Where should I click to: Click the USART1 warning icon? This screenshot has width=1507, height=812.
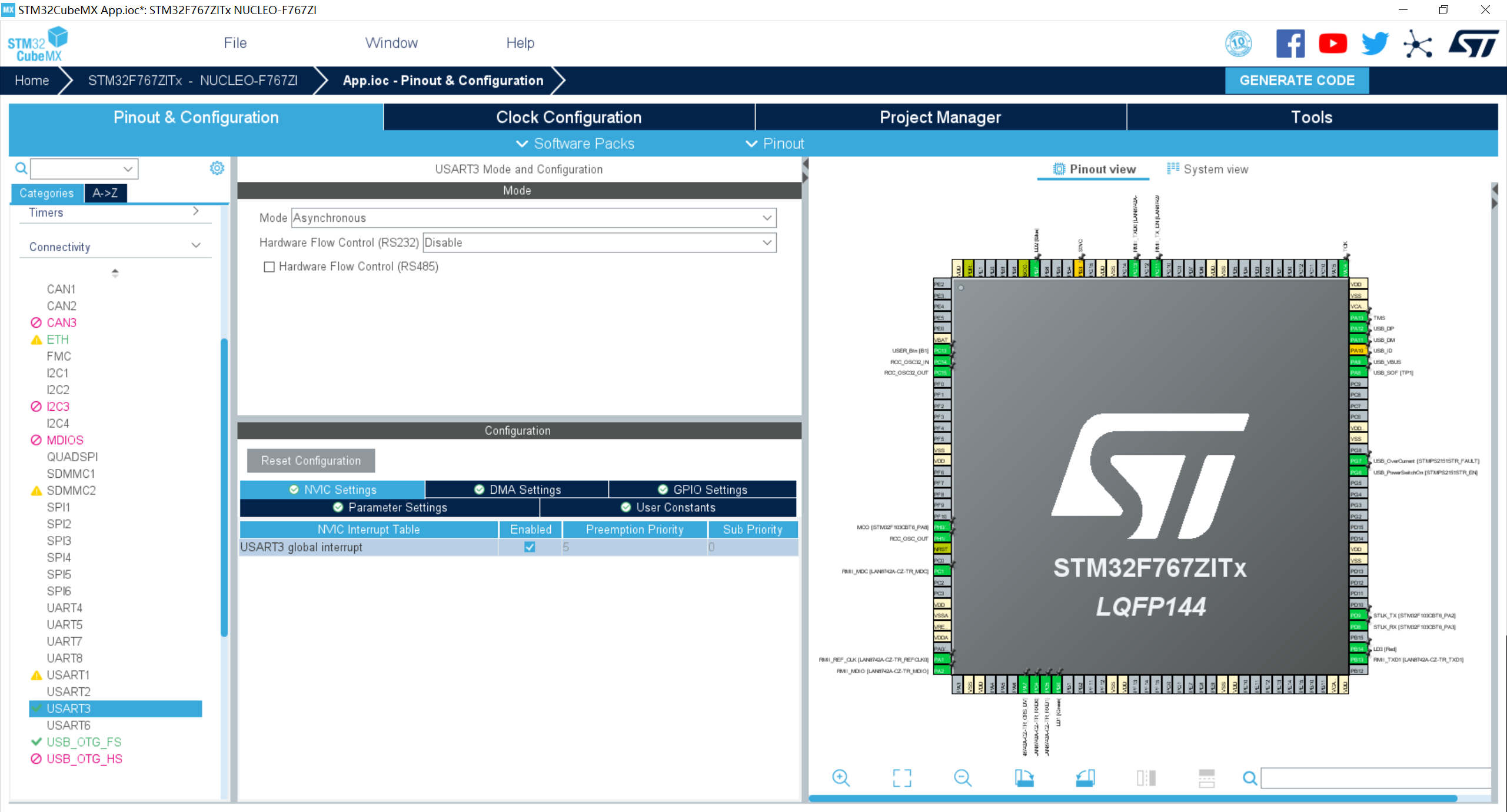pyautogui.click(x=36, y=675)
